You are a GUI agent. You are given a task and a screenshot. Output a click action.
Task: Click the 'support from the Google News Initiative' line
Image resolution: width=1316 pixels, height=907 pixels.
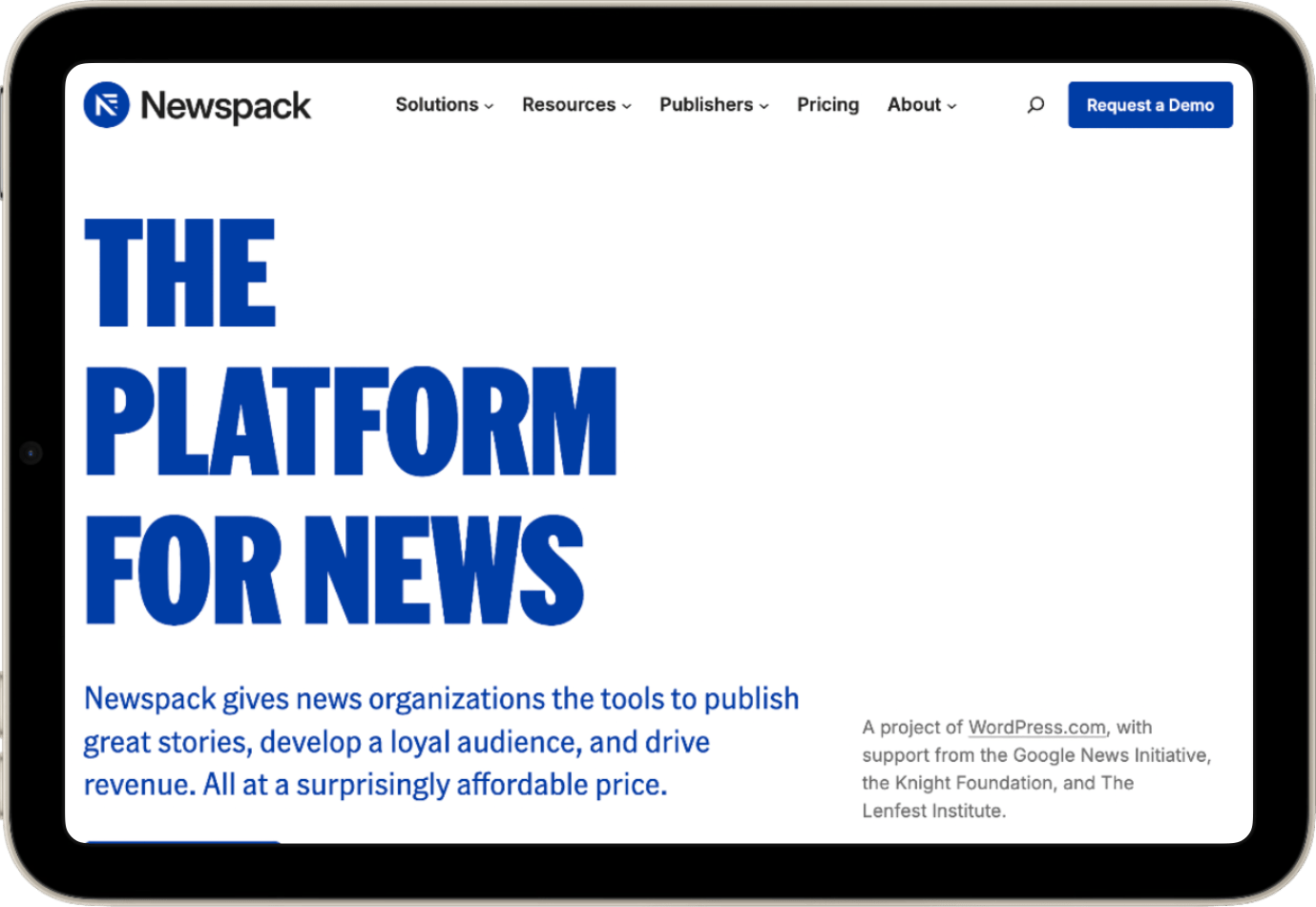[1036, 755]
